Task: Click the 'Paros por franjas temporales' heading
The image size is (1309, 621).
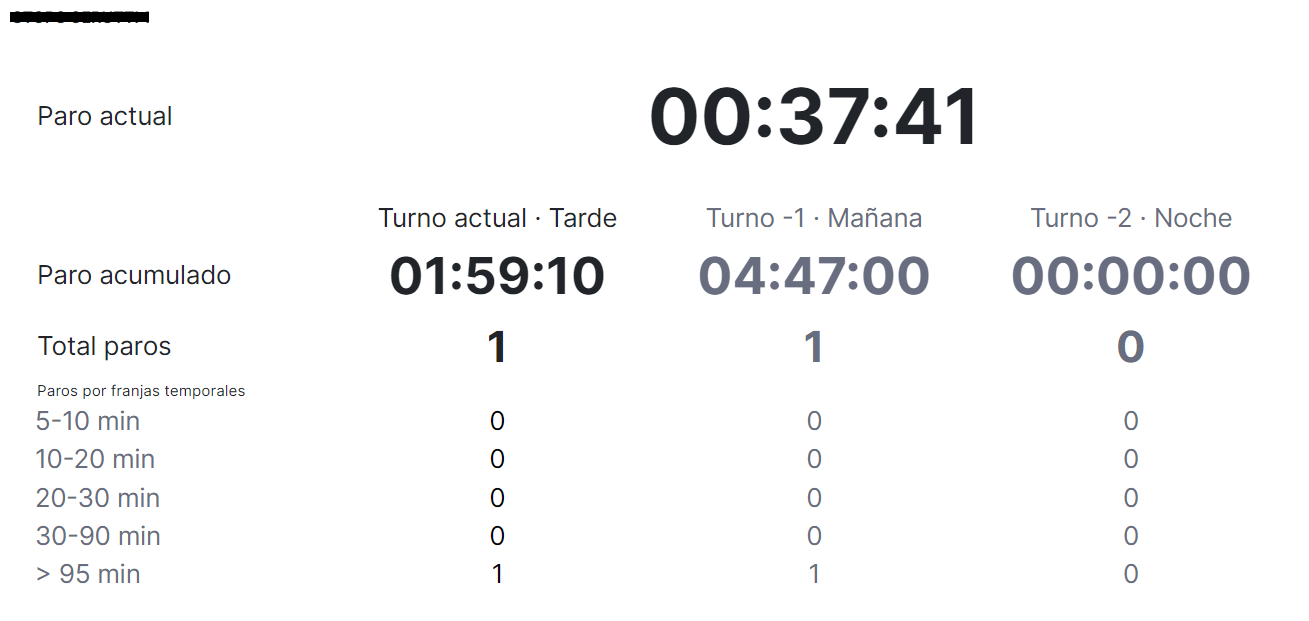Action: pos(141,391)
